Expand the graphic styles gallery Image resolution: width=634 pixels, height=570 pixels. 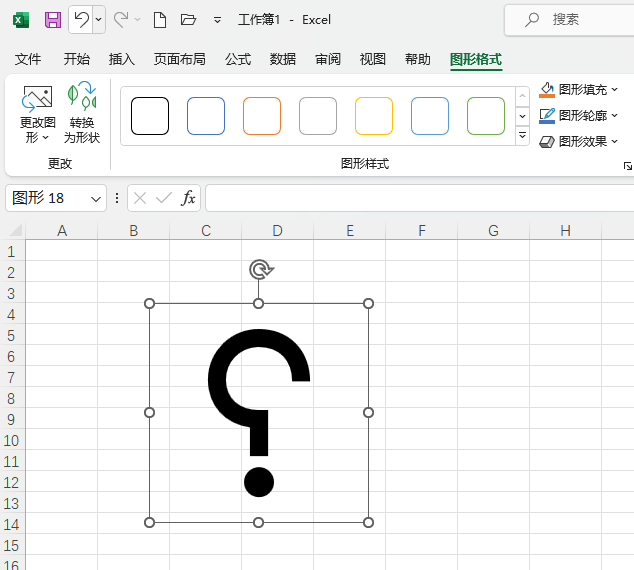[x=522, y=136]
